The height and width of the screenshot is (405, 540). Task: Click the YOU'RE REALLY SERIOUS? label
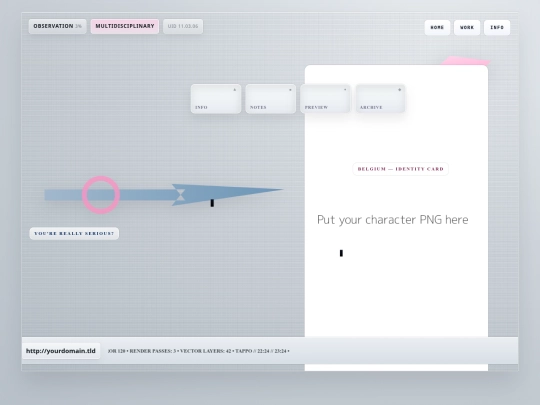coord(74,233)
